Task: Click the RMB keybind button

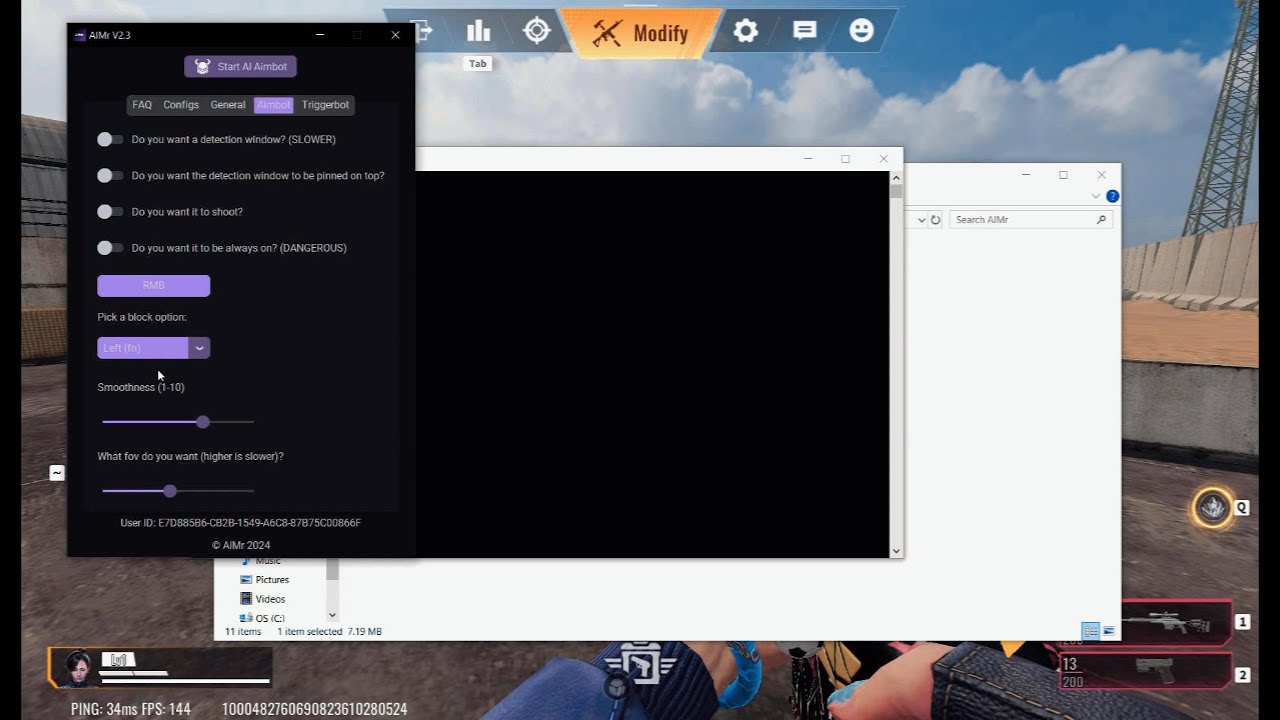Action: pos(153,285)
